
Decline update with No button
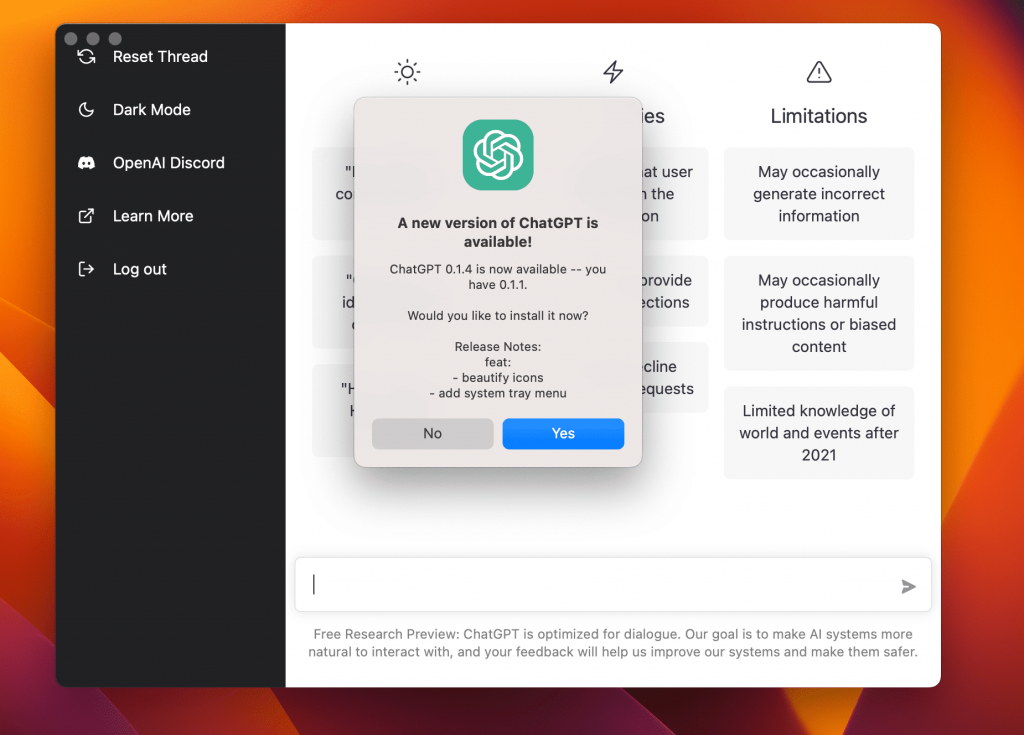click(x=432, y=434)
